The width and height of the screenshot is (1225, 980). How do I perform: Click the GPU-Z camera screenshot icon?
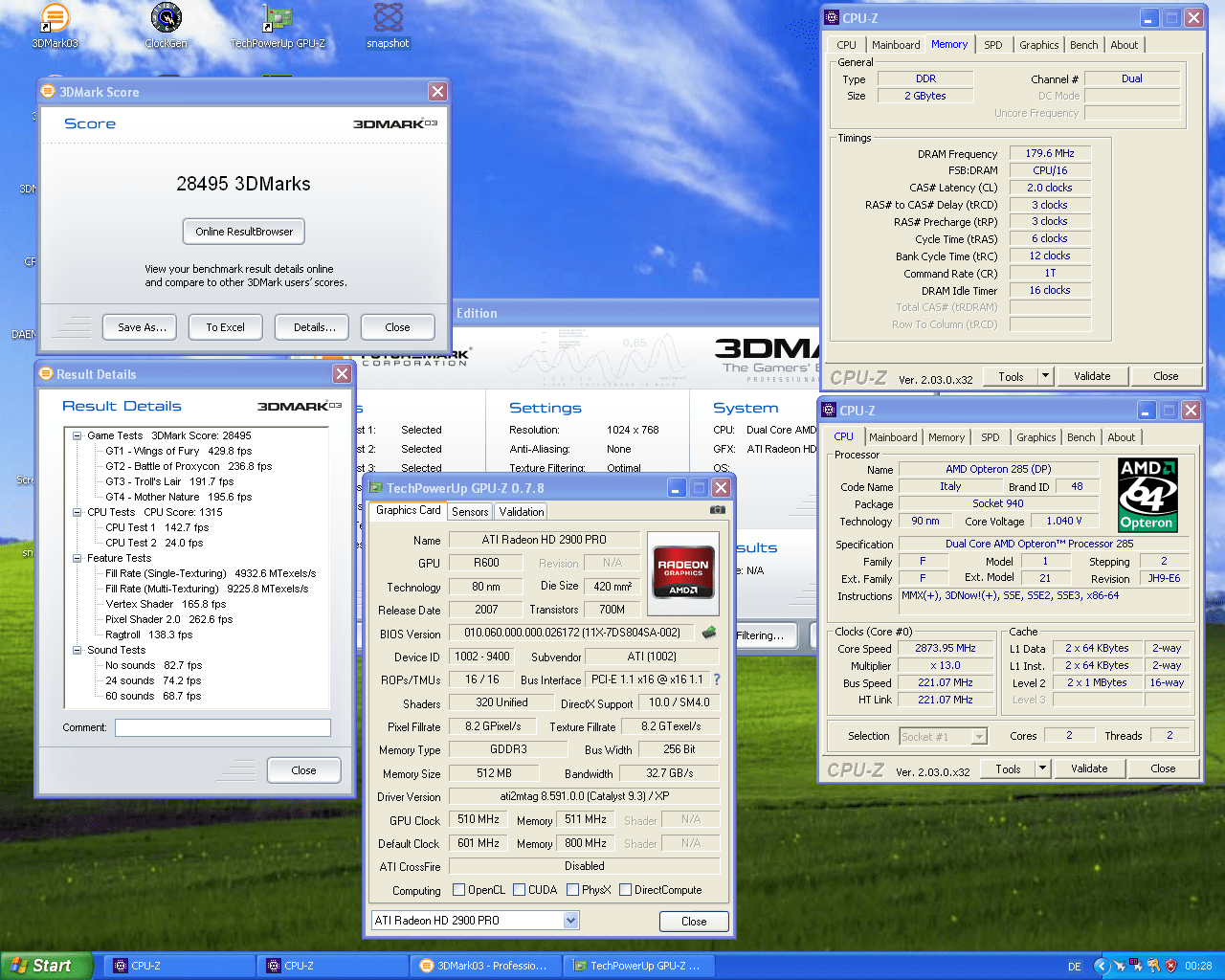(717, 510)
